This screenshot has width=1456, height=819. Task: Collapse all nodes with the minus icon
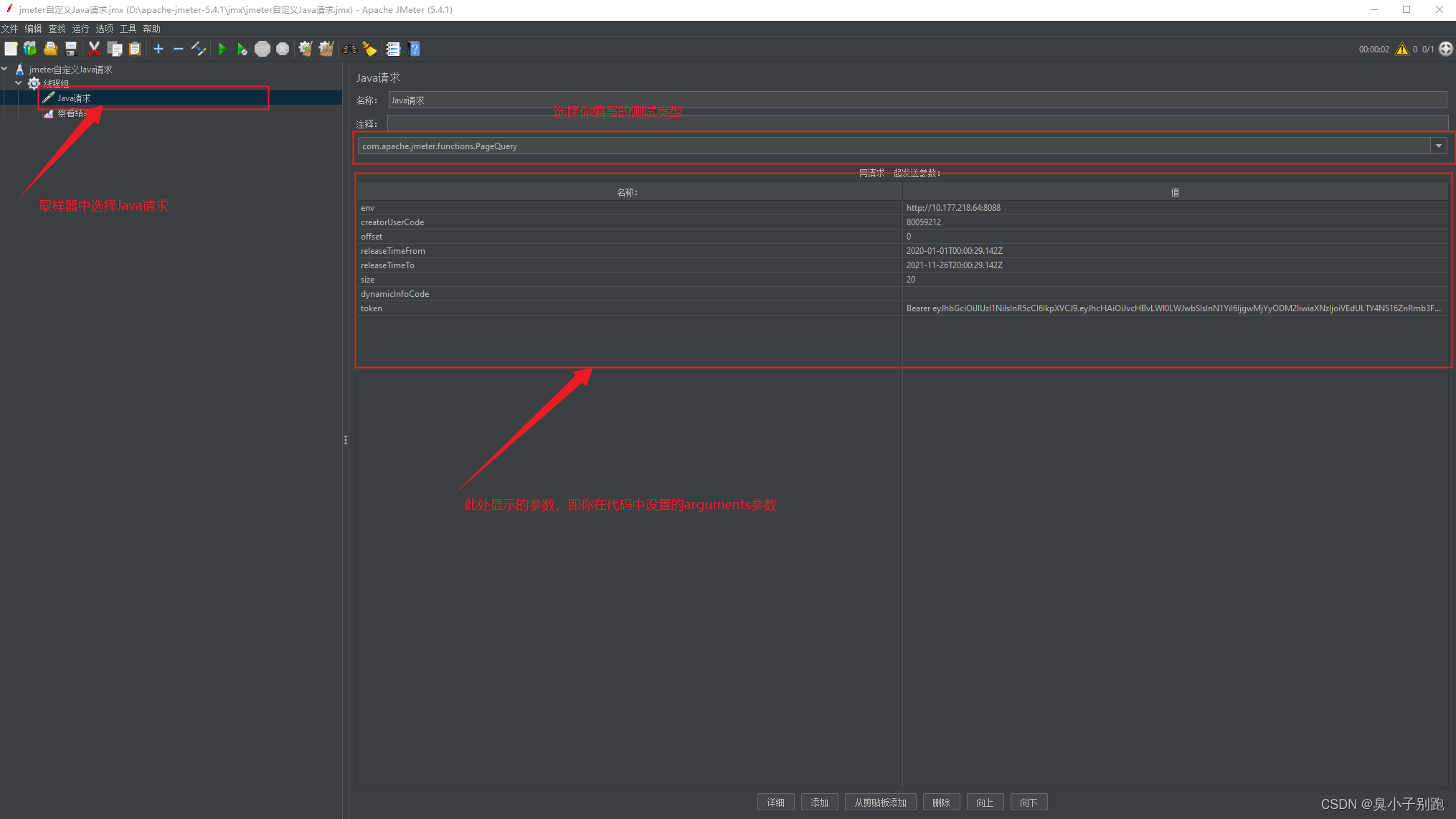179,49
